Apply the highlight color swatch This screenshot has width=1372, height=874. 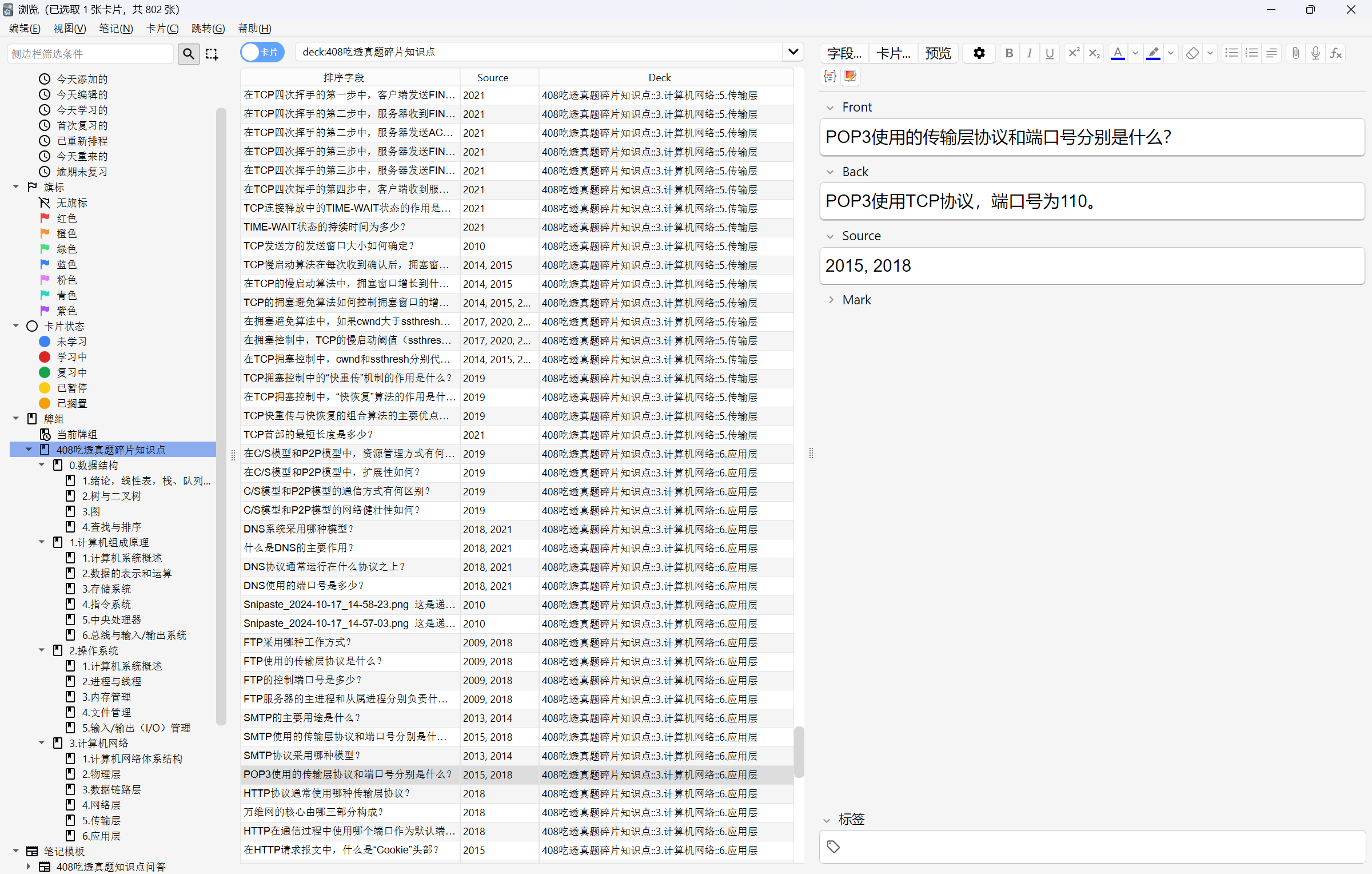click(x=1154, y=53)
